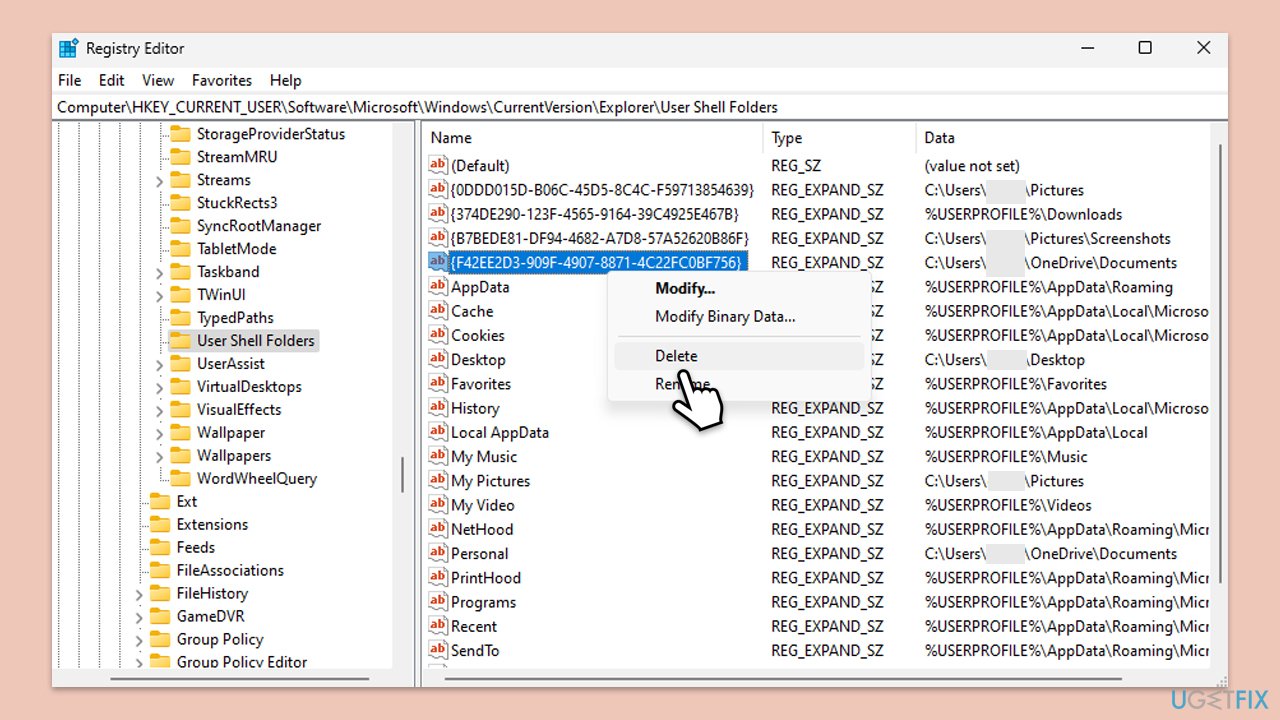Click the string icon beside (Default)
Viewport: 1280px width, 720px height.
click(438, 165)
